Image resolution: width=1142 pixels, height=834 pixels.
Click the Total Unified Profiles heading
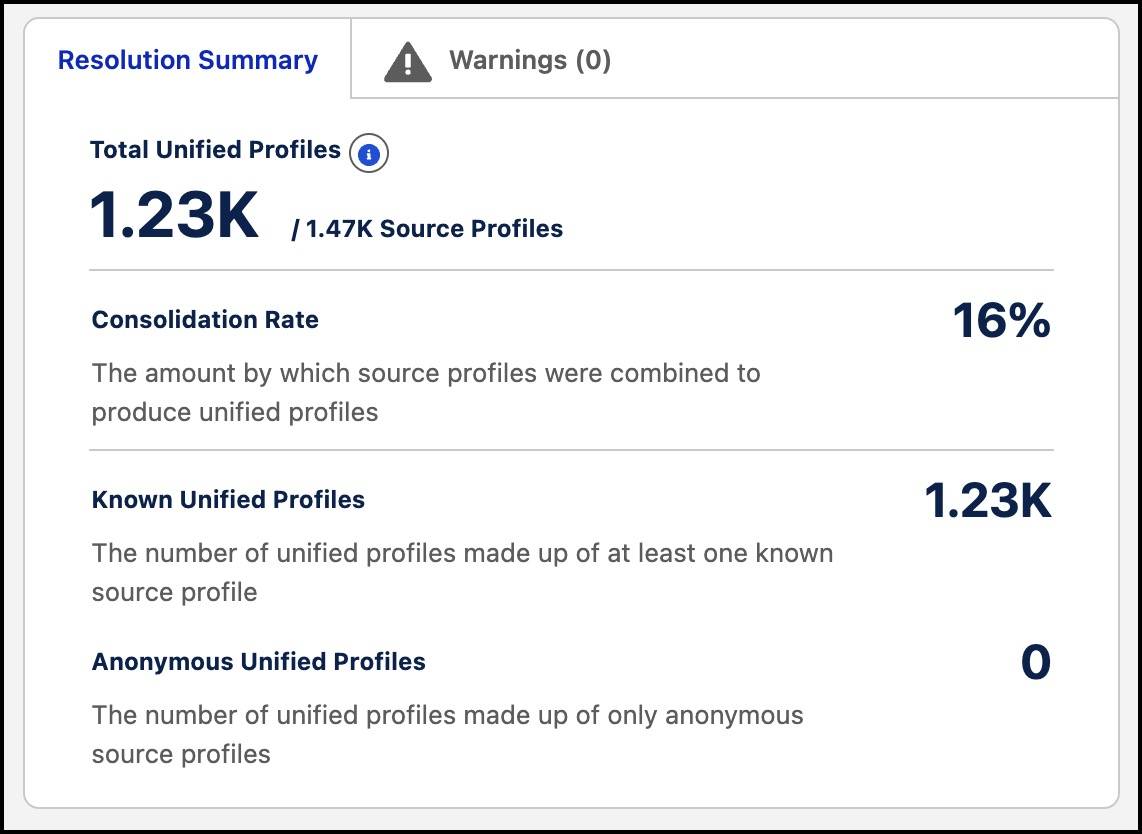(214, 150)
